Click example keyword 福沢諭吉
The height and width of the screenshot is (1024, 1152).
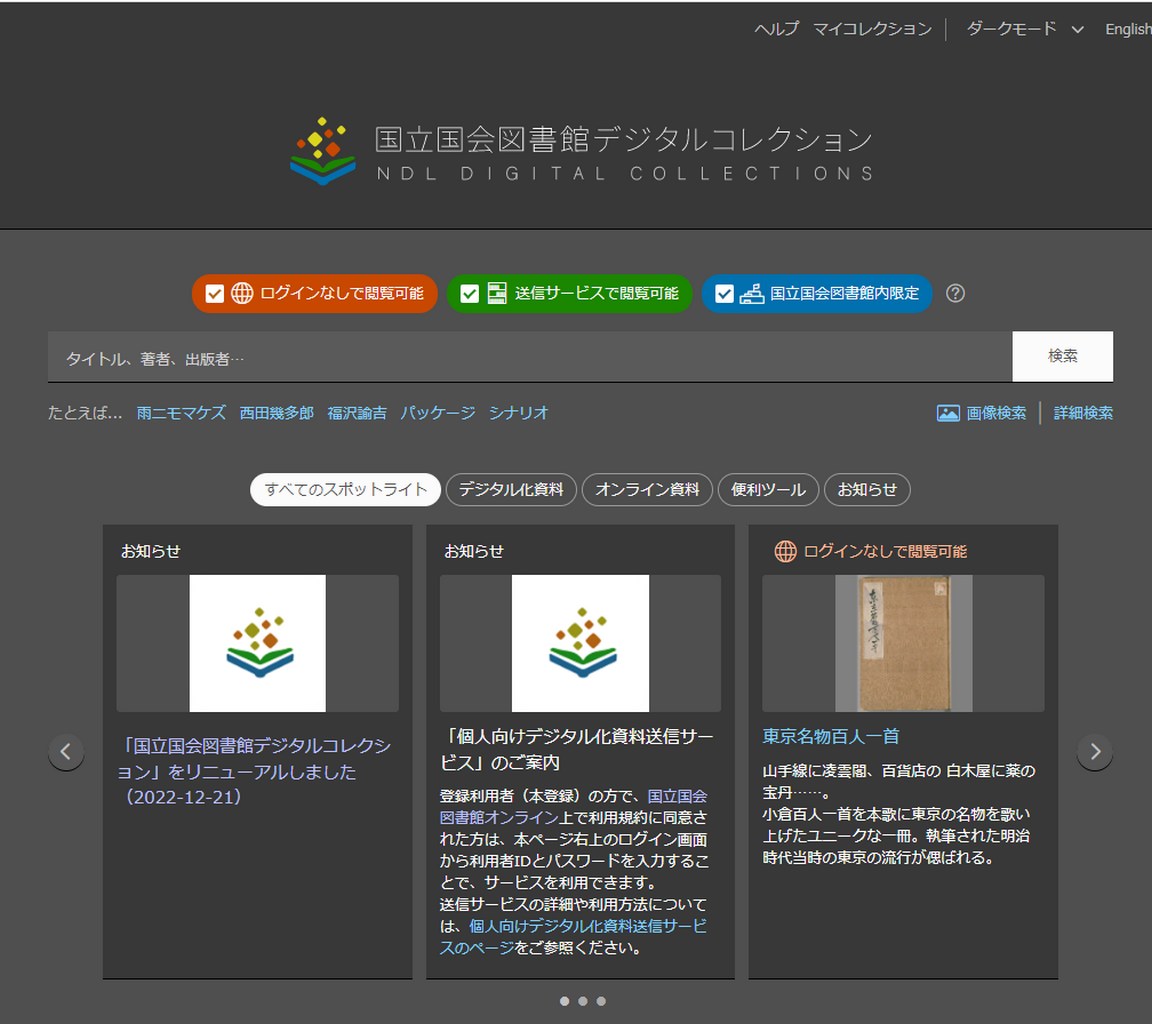coord(357,413)
